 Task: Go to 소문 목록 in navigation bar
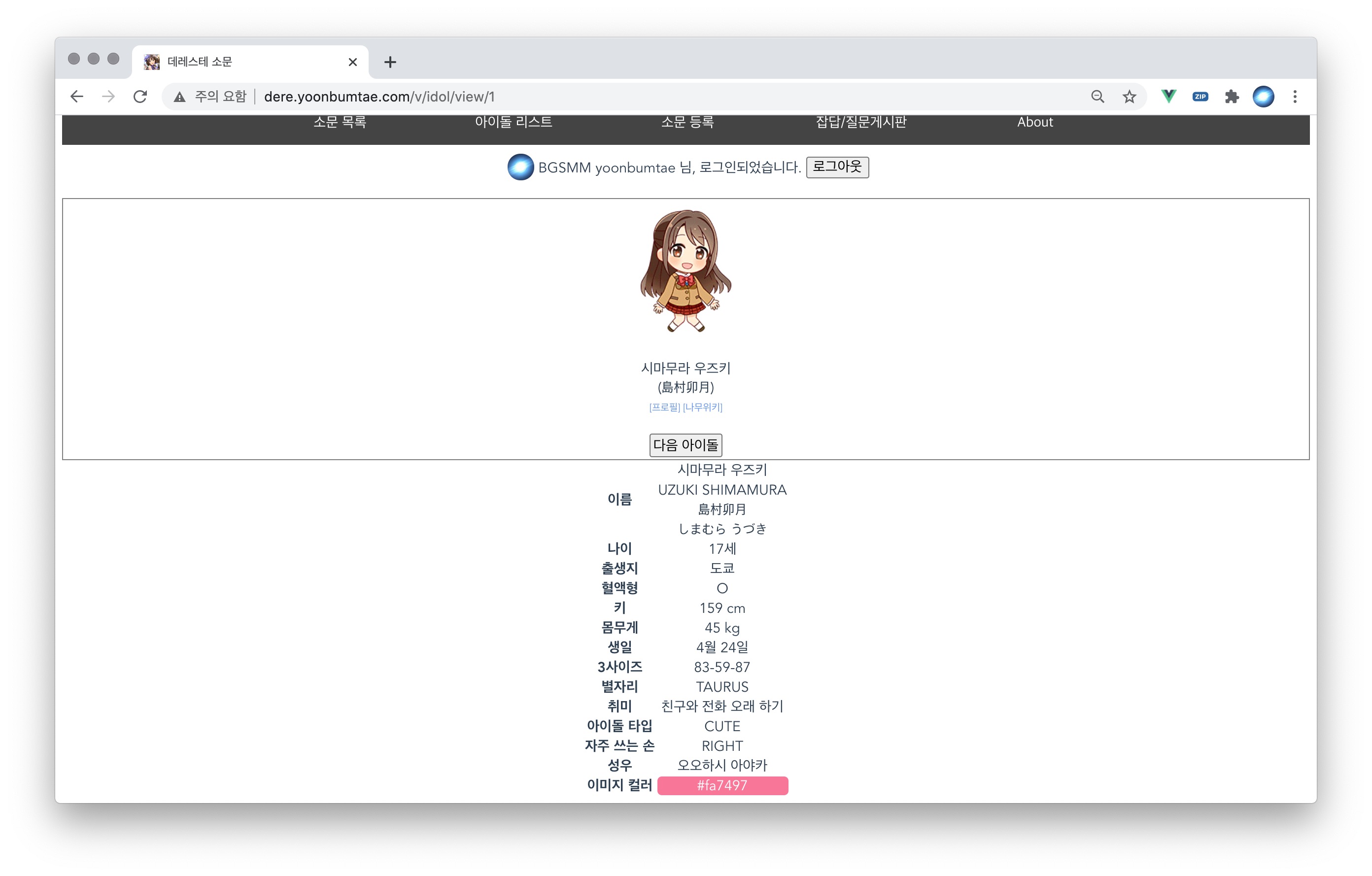pos(340,122)
